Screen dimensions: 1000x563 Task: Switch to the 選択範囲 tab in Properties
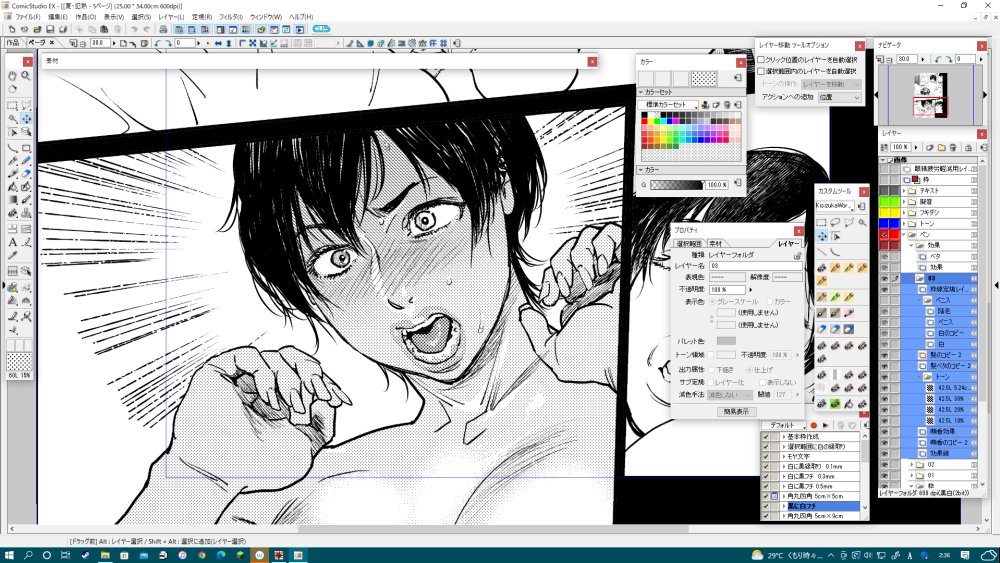(x=689, y=244)
